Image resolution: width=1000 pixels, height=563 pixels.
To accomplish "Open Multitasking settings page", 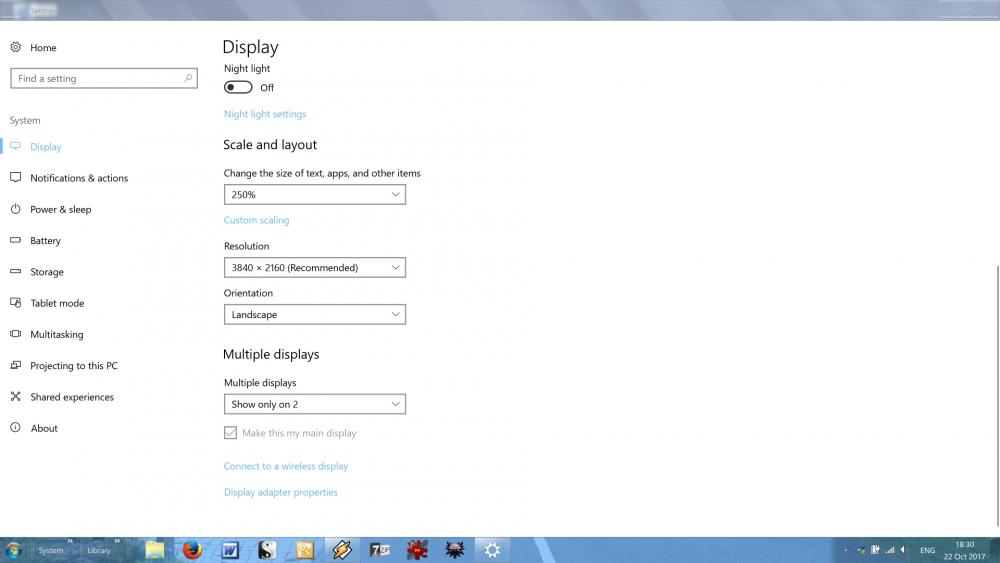I will tap(56, 334).
